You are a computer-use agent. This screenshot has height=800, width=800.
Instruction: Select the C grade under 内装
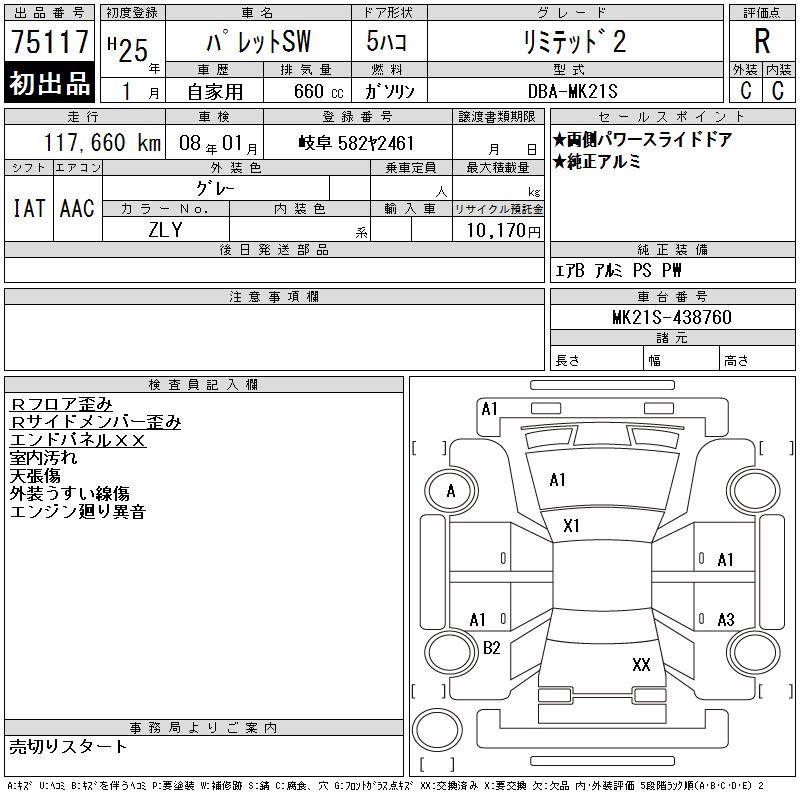pyautogui.click(x=778, y=91)
